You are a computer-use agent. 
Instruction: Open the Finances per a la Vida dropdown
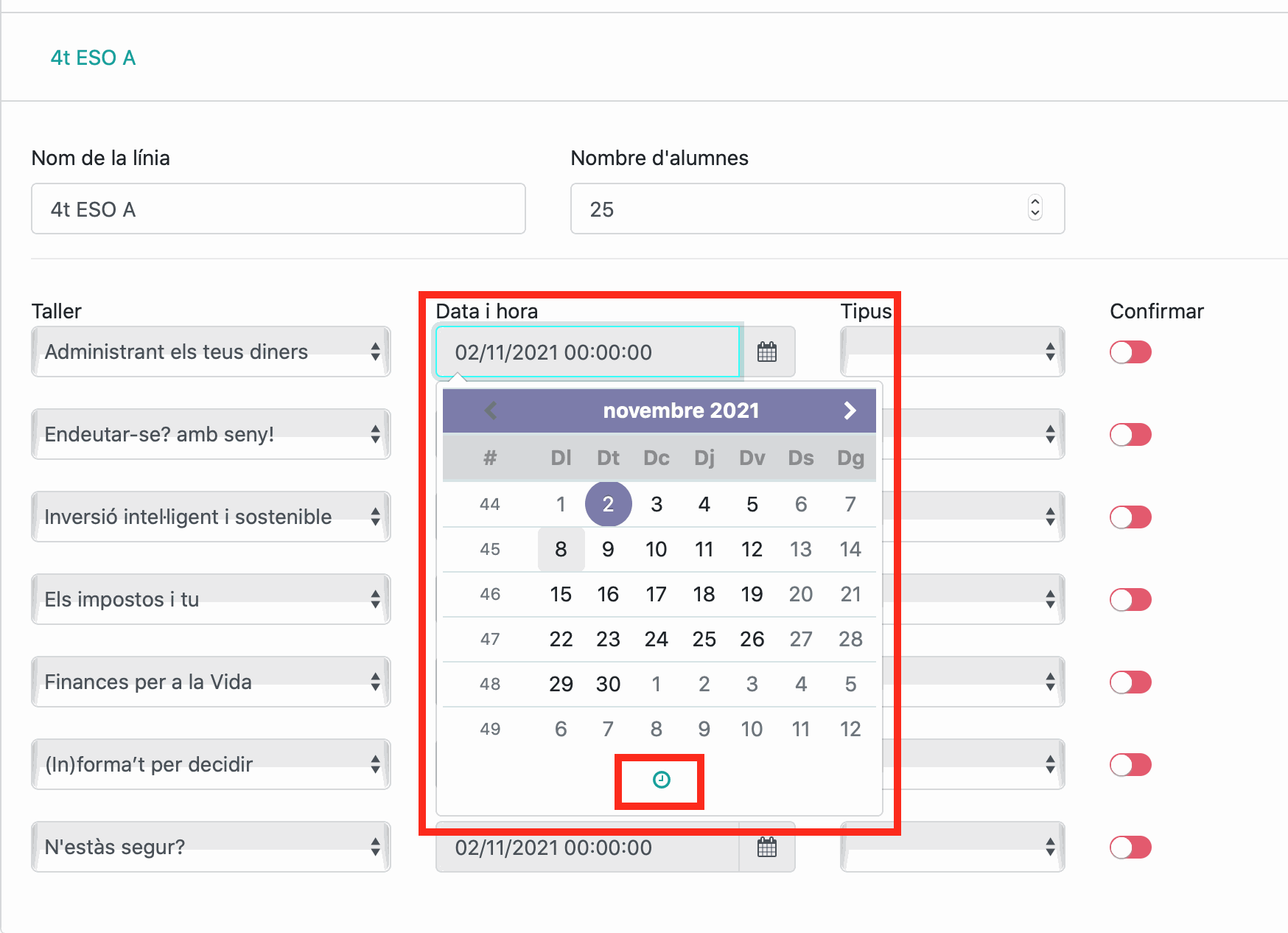[211, 682]
